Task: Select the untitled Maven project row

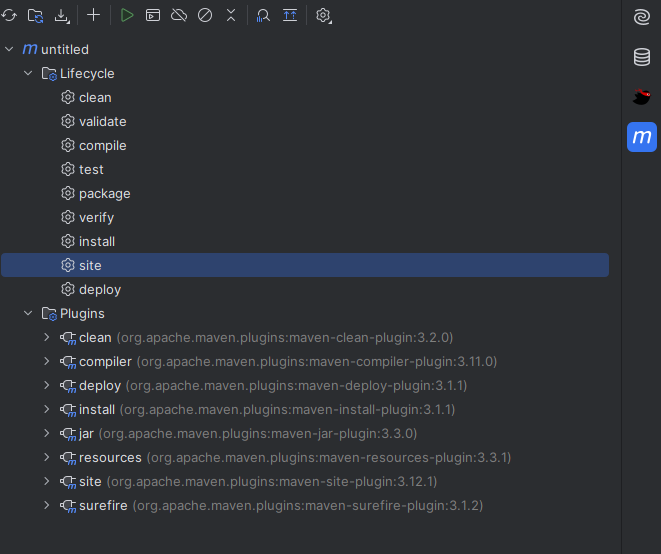Action: click(x=305, y=49)
